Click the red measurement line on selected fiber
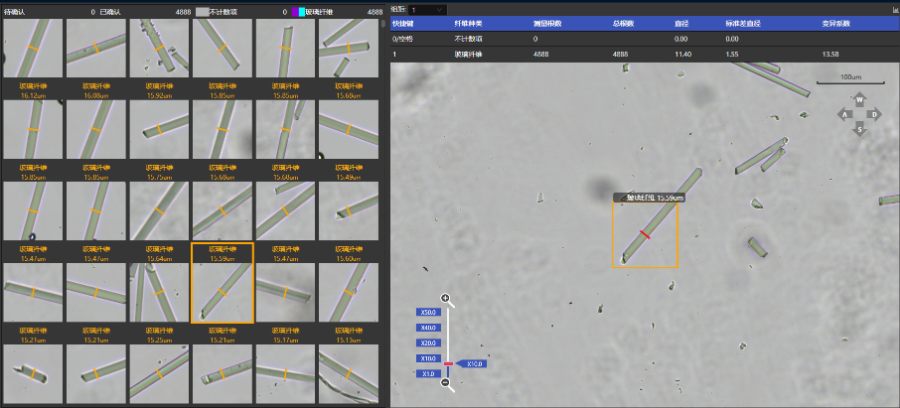 tap(646, 234)
